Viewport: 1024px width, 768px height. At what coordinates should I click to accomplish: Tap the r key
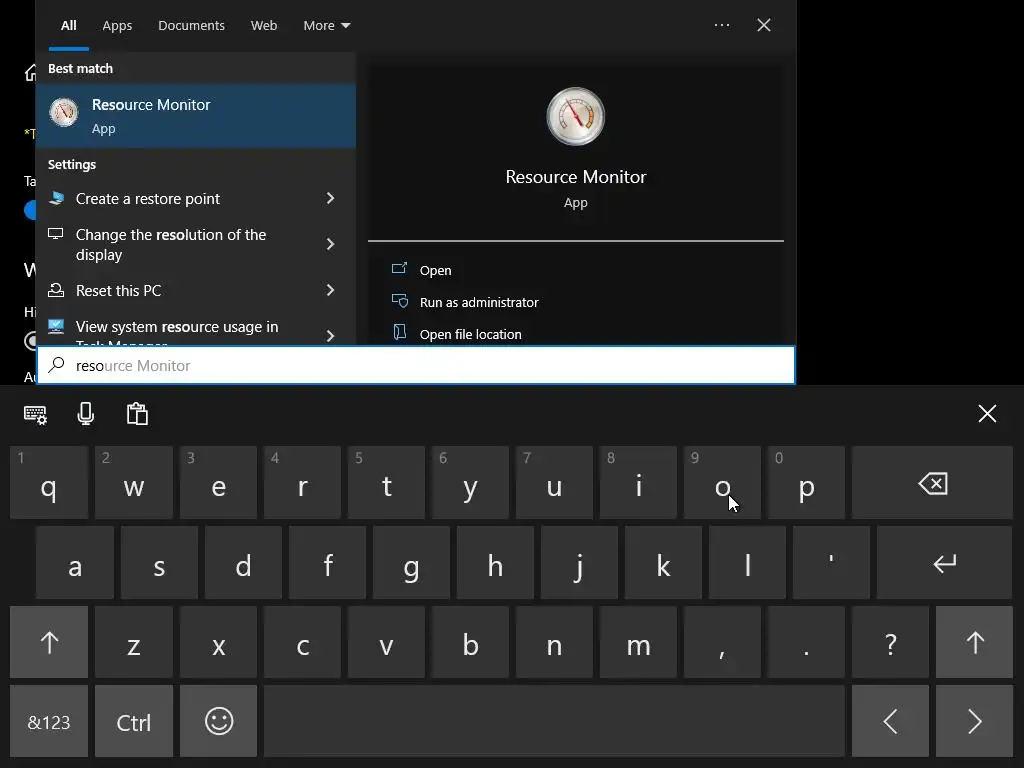pos(302,483)
